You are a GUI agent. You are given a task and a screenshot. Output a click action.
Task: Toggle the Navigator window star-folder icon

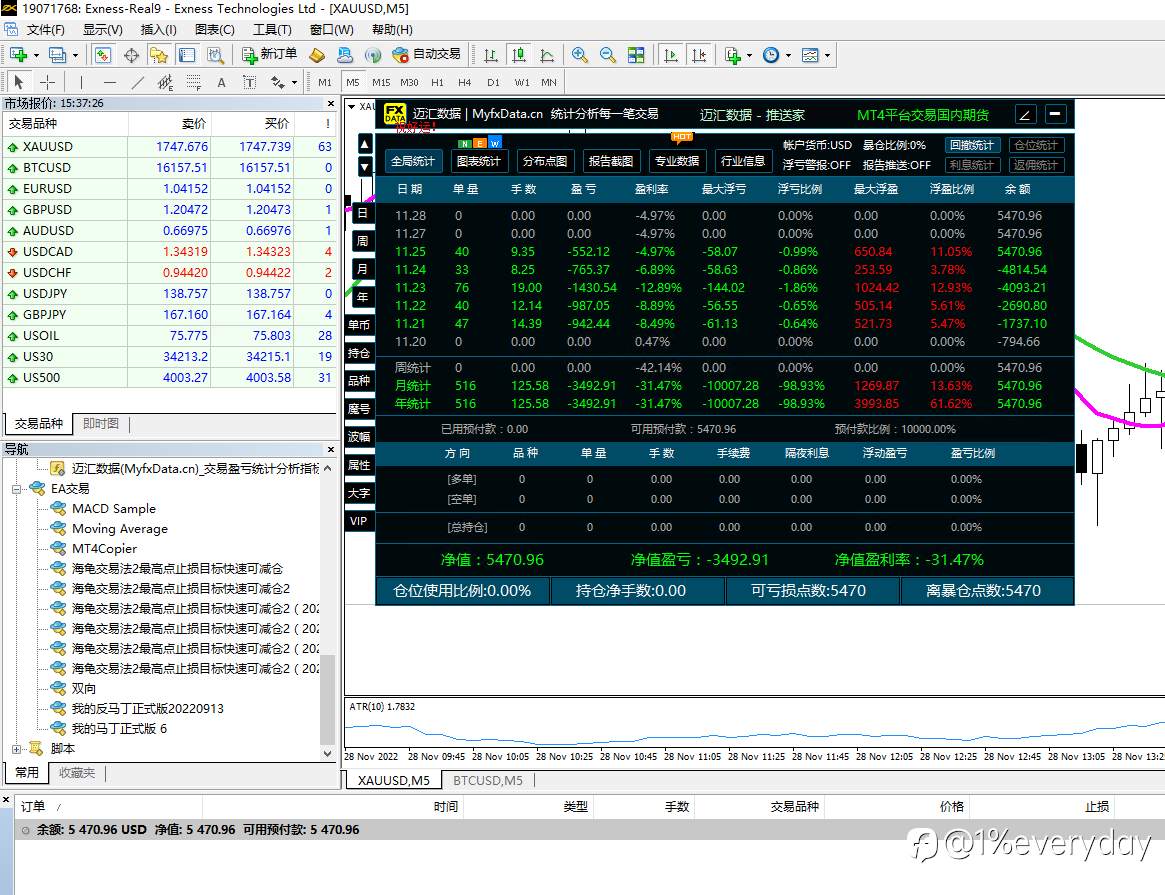159,55
